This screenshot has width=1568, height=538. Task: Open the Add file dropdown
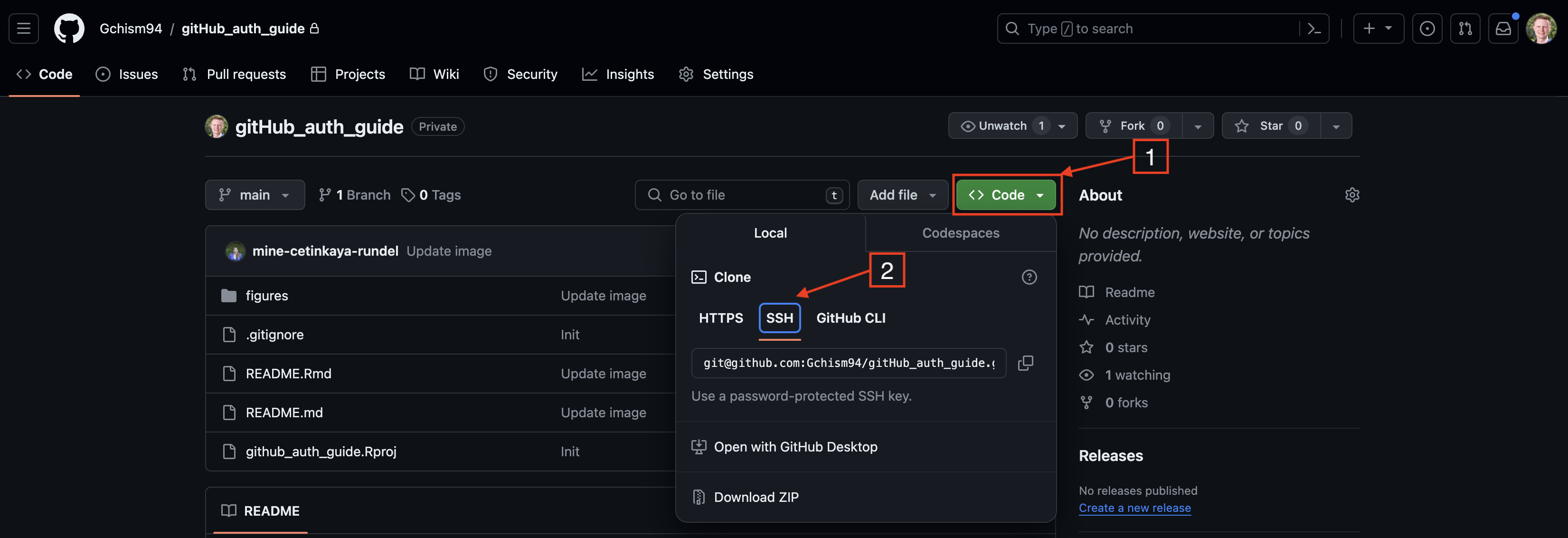pyautogui.click(x=902, y=195)
